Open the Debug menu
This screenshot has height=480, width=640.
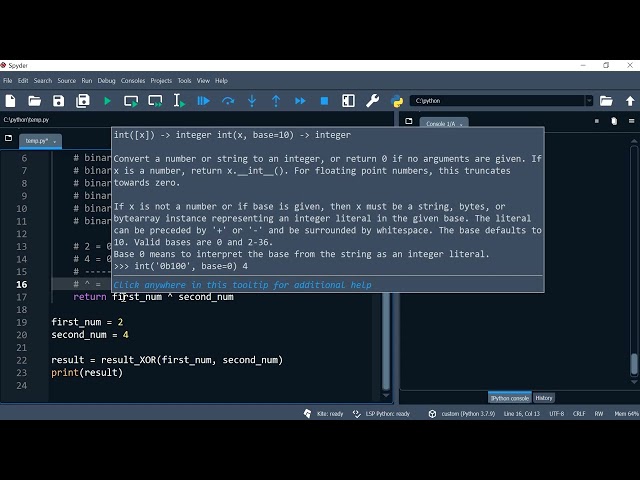[107, 81]
